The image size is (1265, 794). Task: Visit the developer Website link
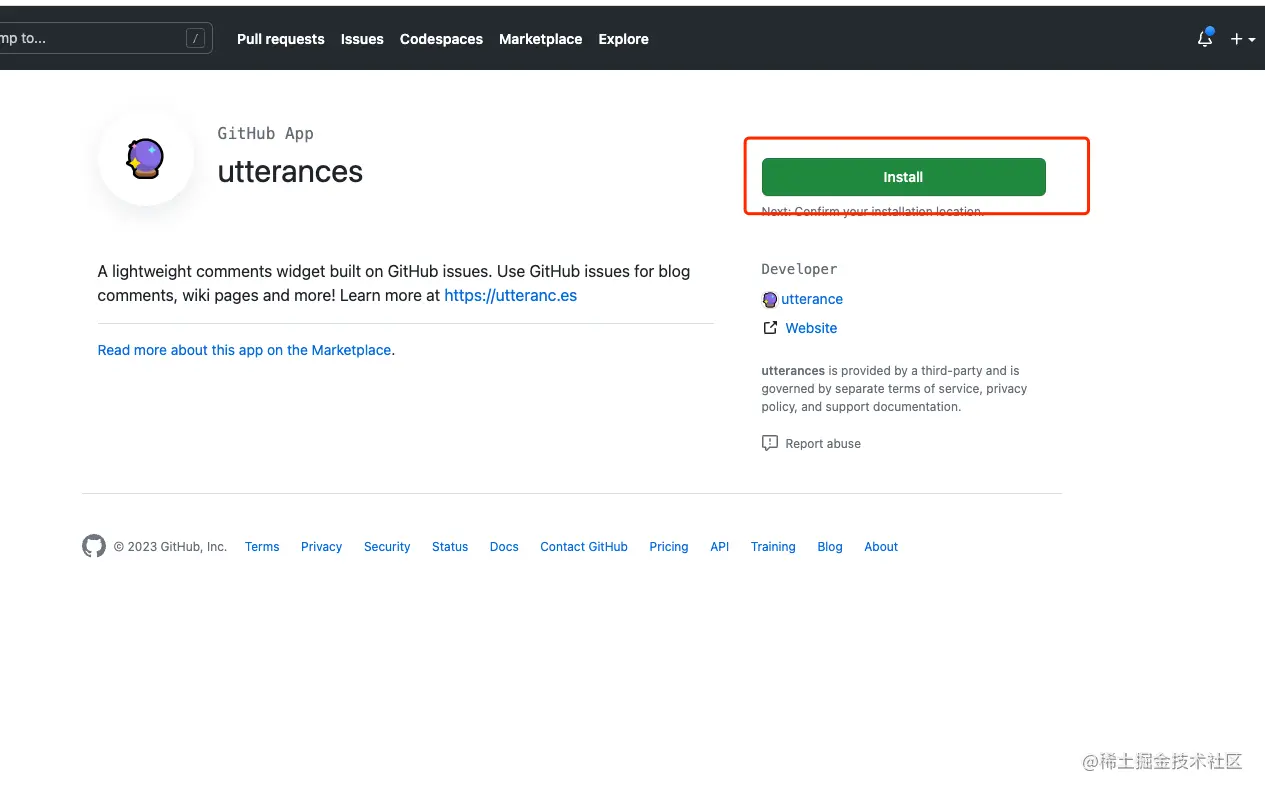pyautogui.click(x=811, y=328)
